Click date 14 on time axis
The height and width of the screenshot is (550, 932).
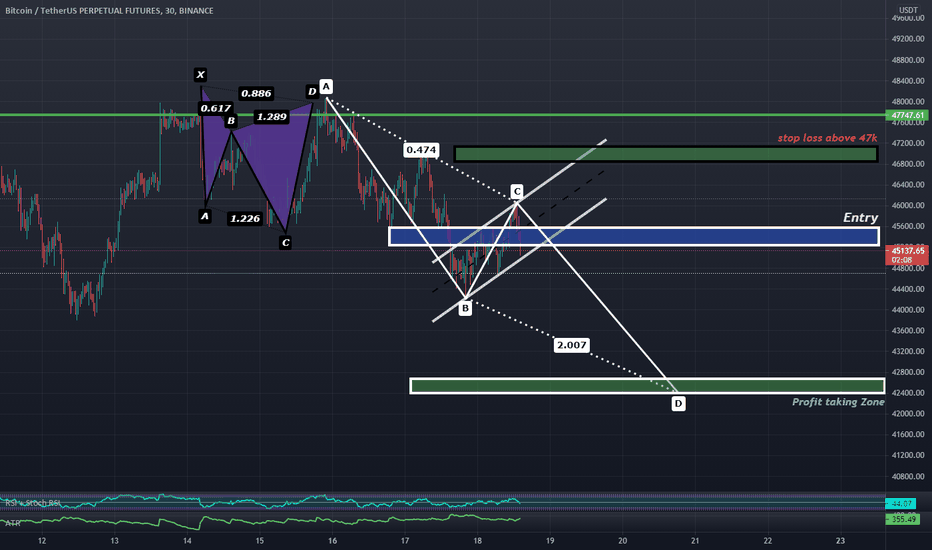[x=187, y=540]
